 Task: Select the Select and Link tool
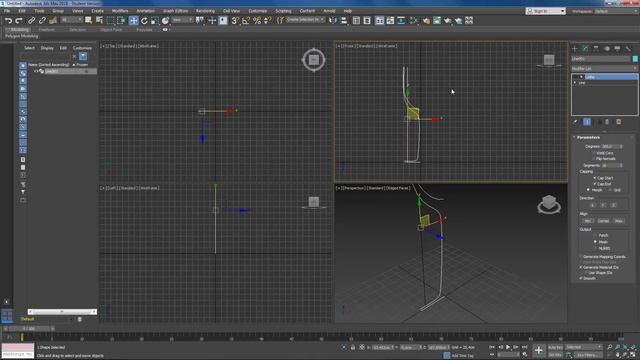click(31, 20)
